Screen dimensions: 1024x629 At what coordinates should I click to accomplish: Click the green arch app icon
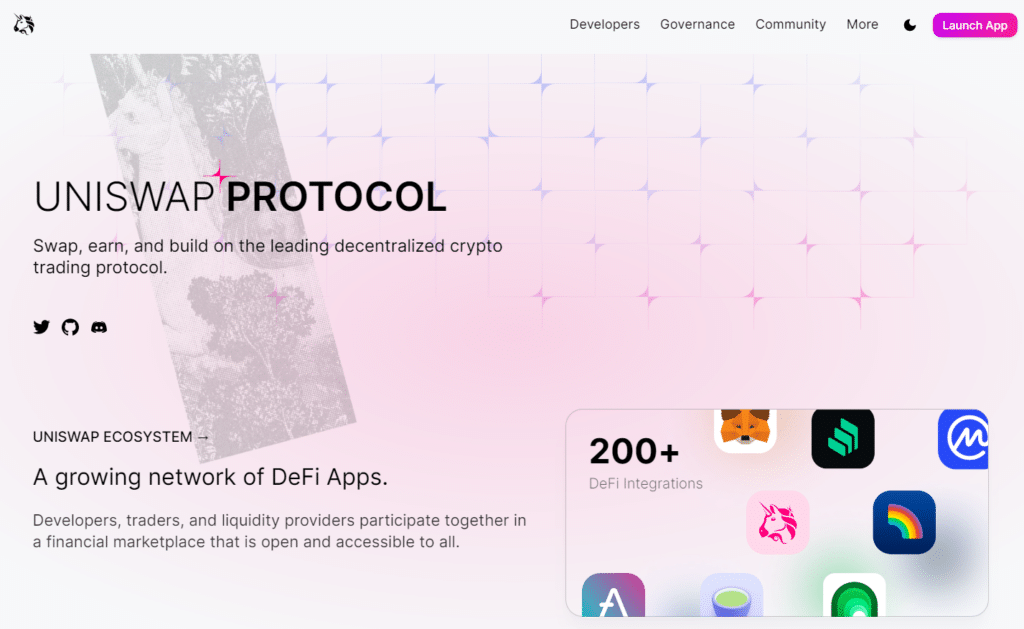pyautogui.click(x=854, y=595)
